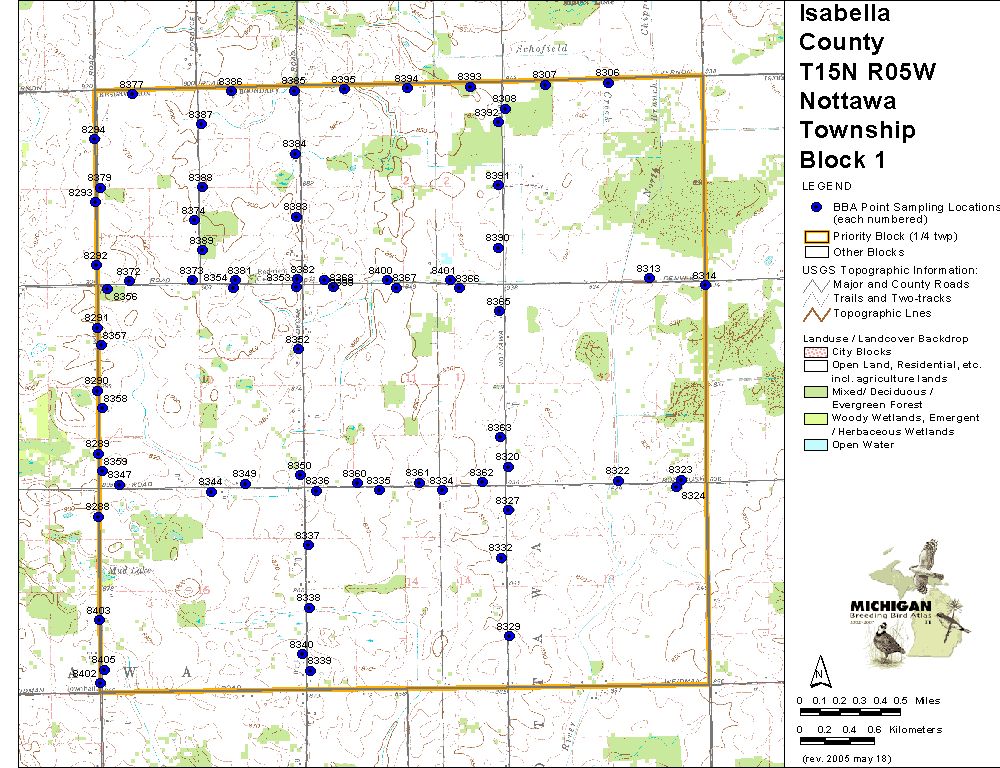This screenshot has height=768, width=1000.
Task: Click the 8403 sampling point marker
Action: [x=99, y=620]
